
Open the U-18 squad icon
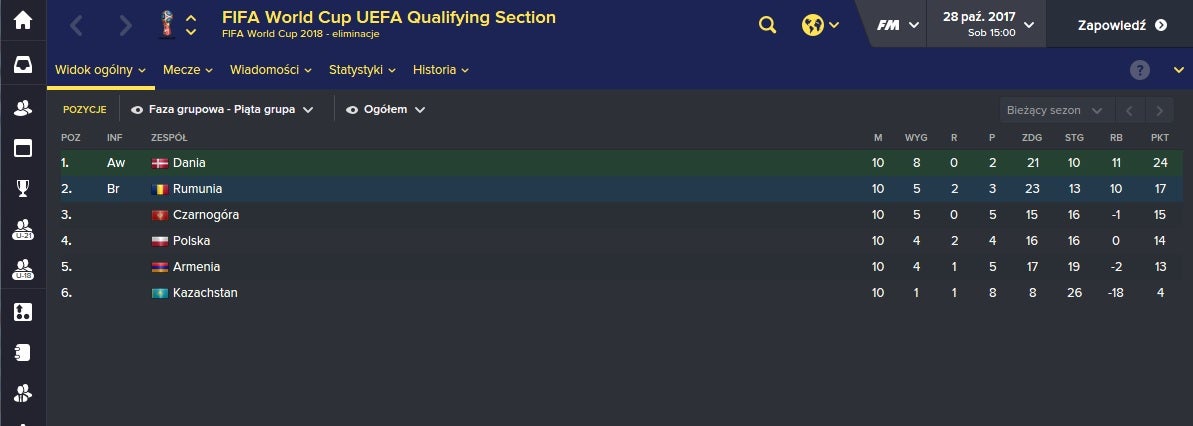23,269
